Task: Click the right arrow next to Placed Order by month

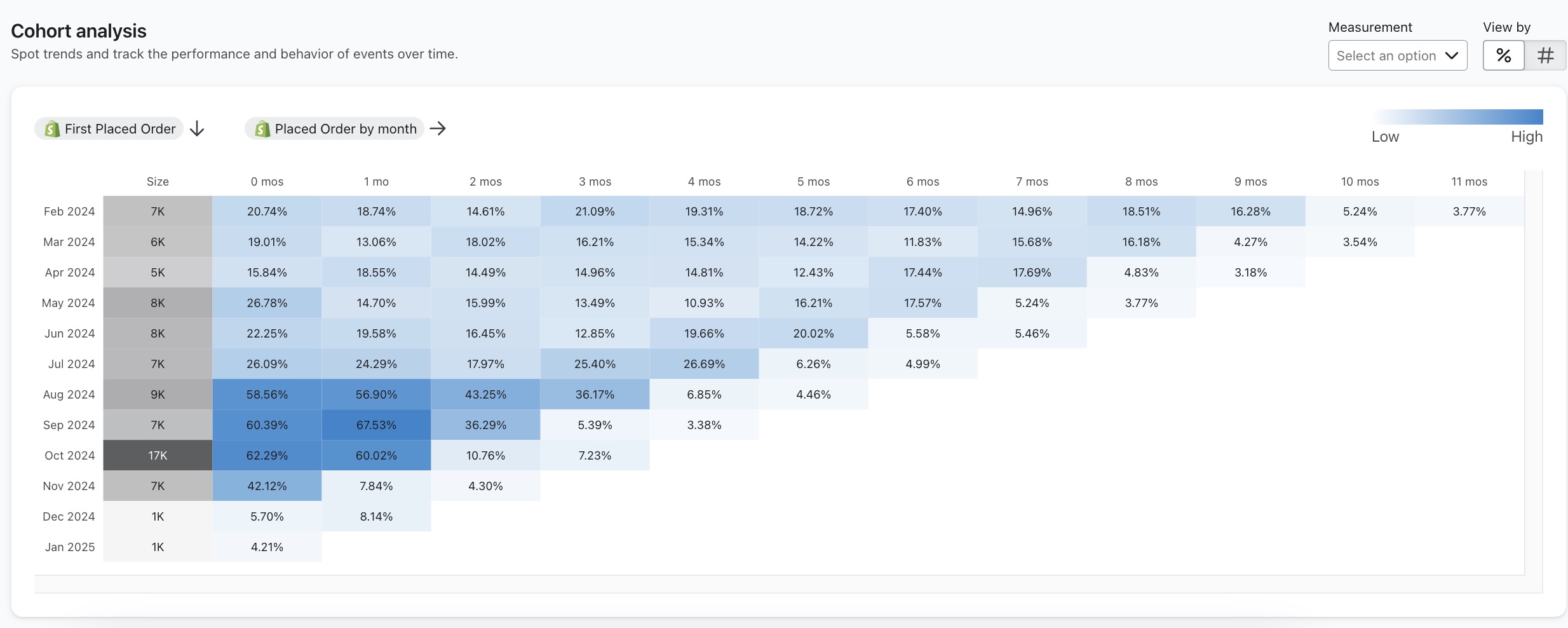Action: (x=437, y=128)
